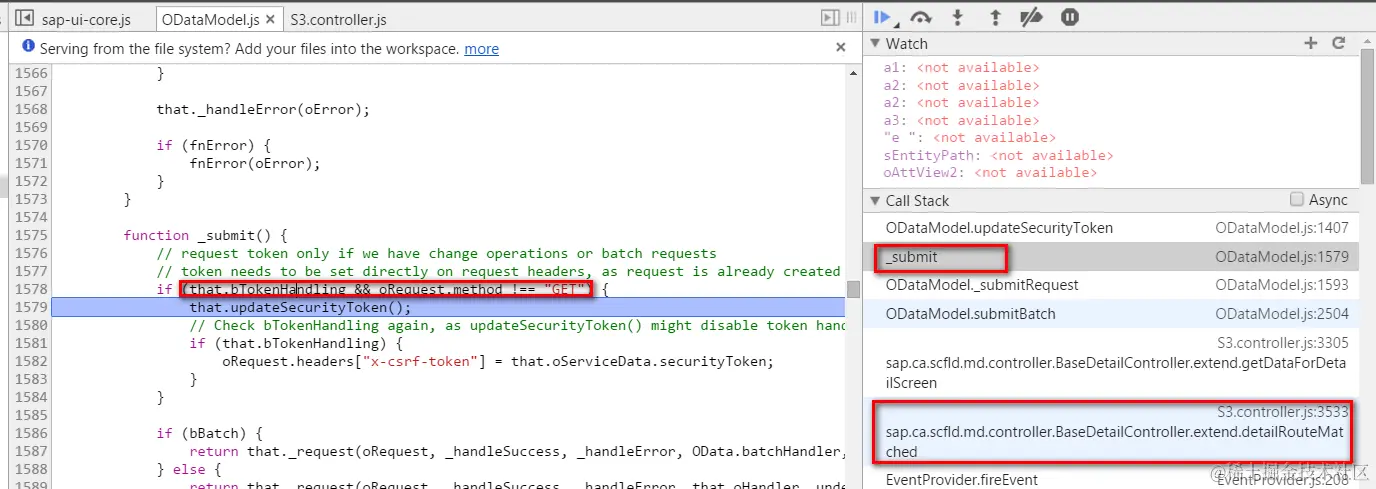Viewport: 1376px width, 489px height.
Task: Click line number 1587 in gutter
Action: click(30, 451)
